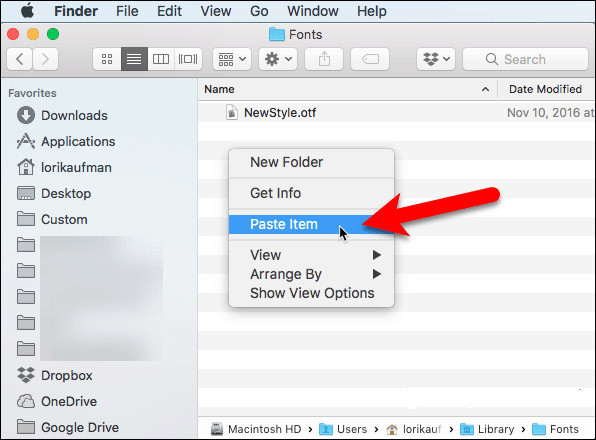
Task: Open the Help menu
Action: click(371, 11)
